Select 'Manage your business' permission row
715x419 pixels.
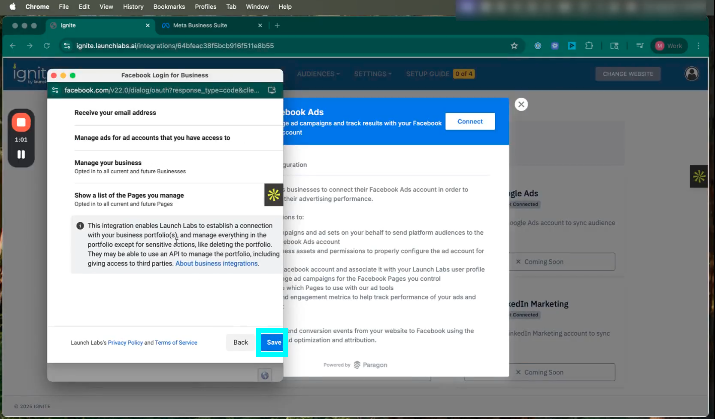pos(178,166)
